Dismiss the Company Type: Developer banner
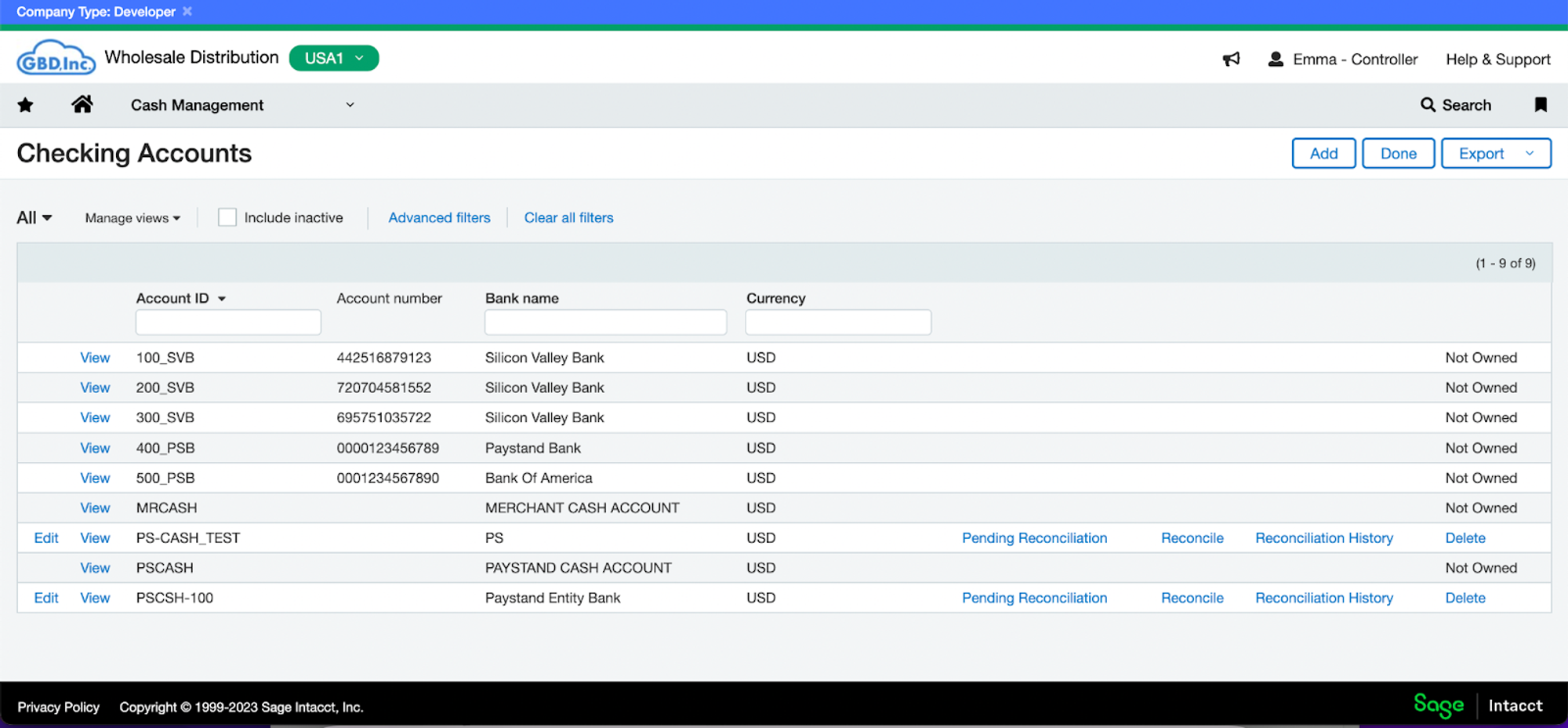1568x728 pixels. coord(187,11)
